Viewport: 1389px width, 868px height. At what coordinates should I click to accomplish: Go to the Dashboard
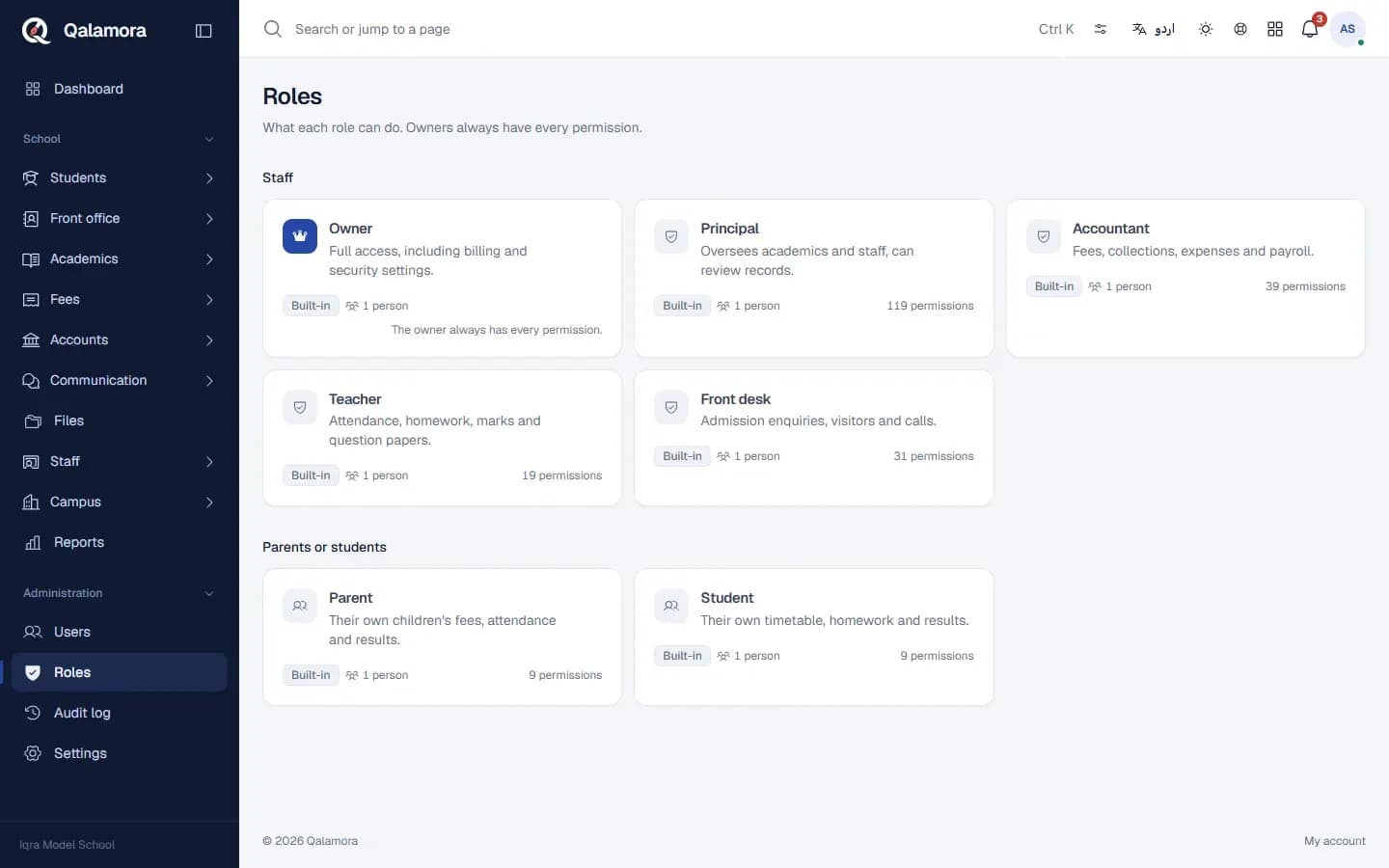coord(120,89)
